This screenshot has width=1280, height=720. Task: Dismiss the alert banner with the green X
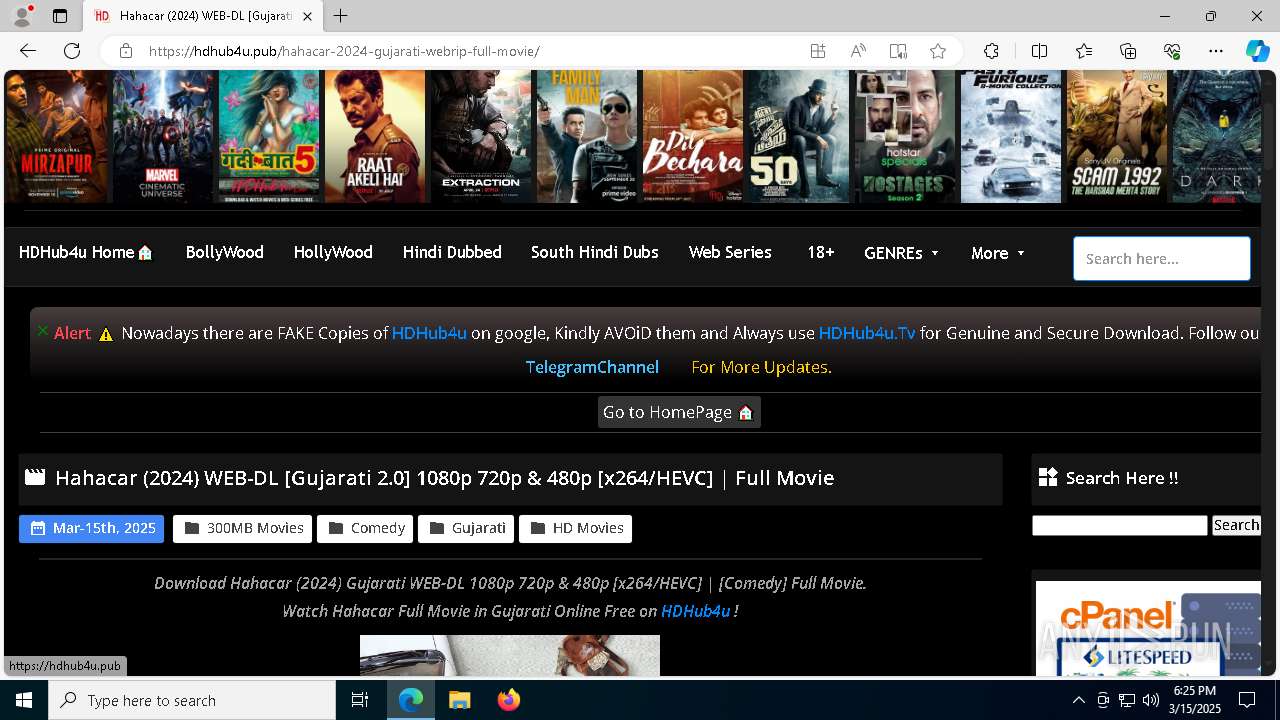pyautogui.click(x=43, y=330)
